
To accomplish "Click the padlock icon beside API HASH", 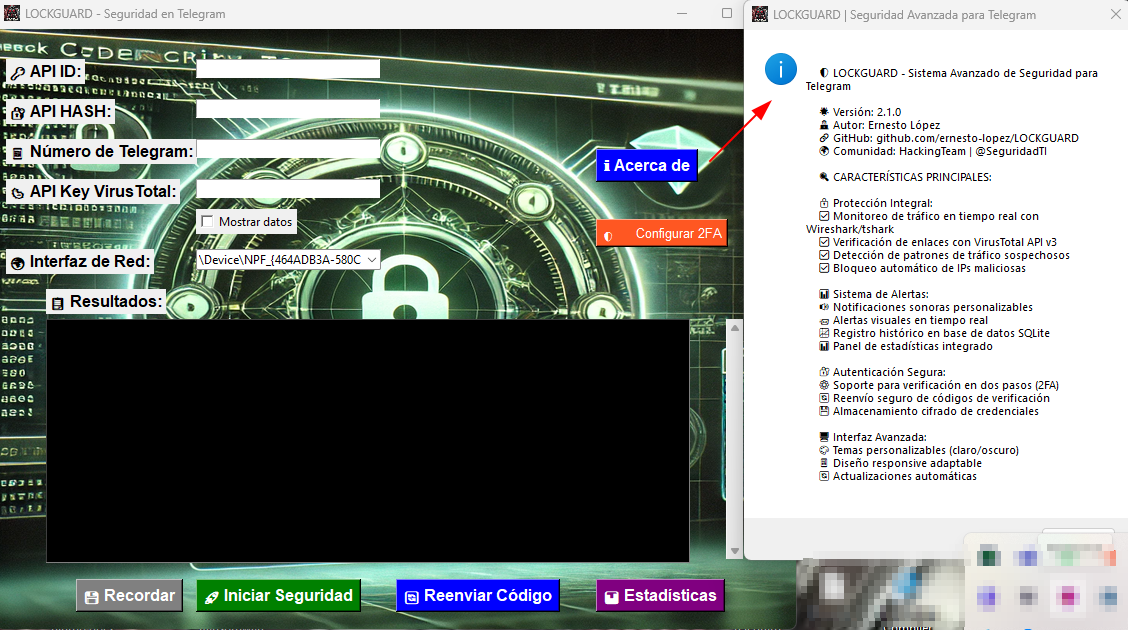I will [x=18, y=113].
